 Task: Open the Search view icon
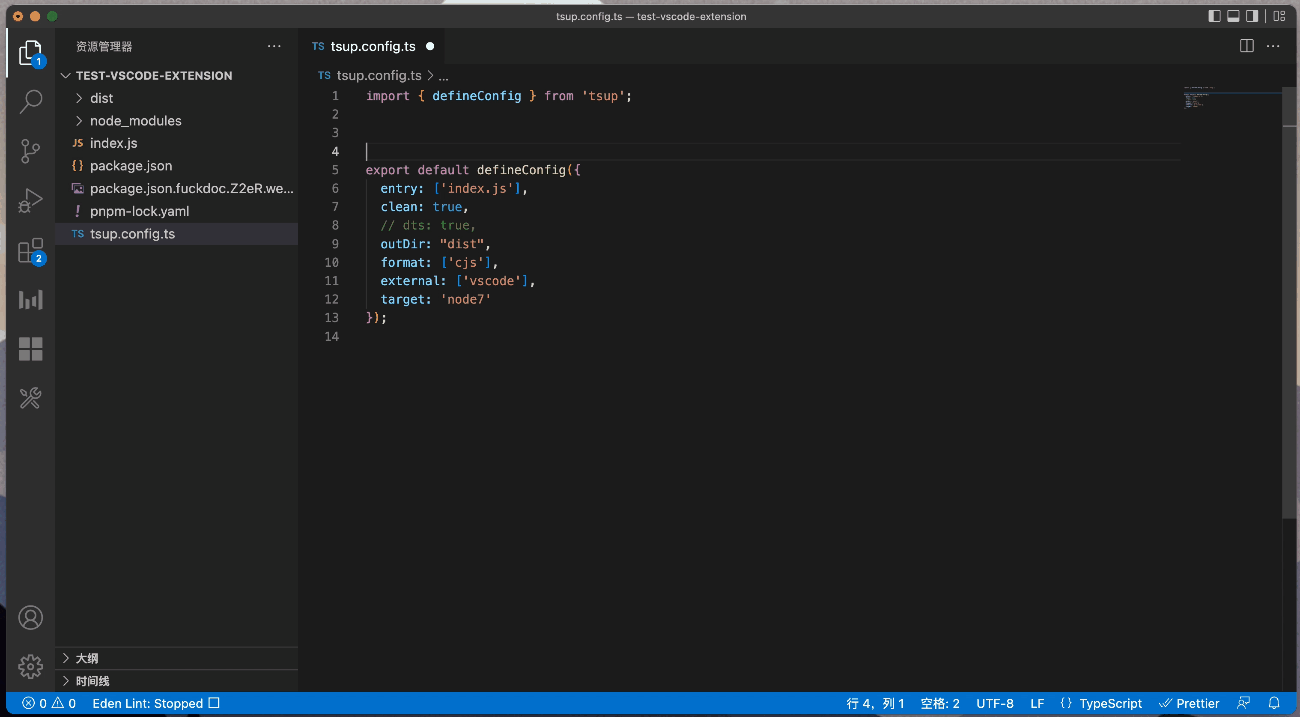30,101
